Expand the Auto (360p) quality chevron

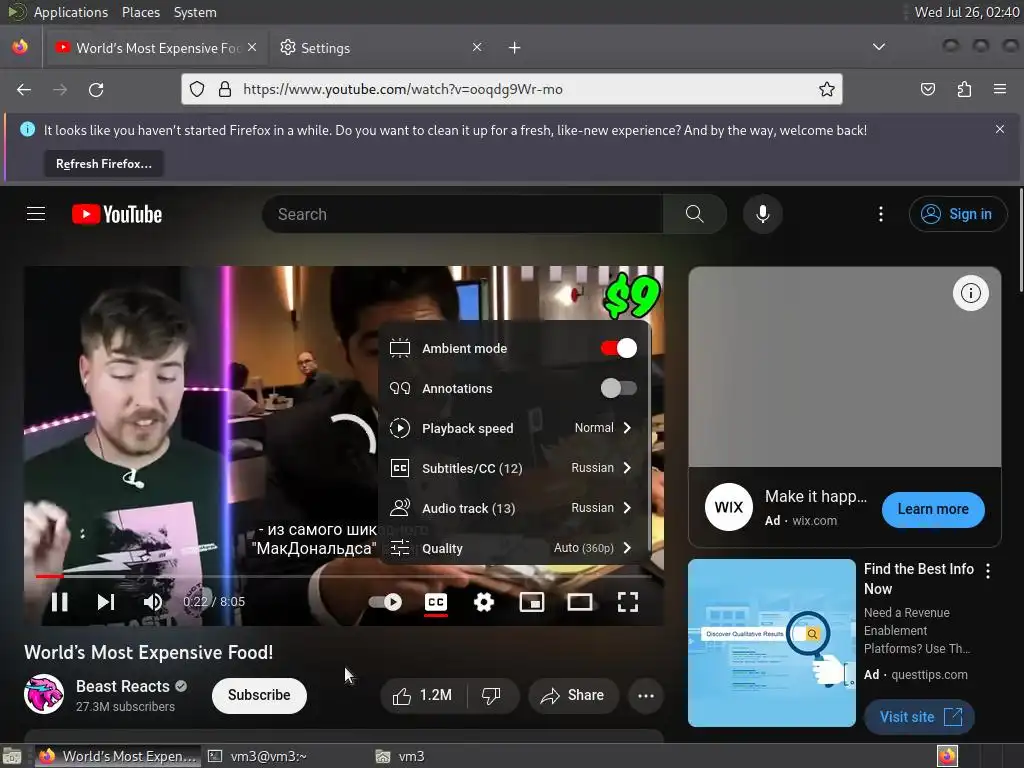627,548
